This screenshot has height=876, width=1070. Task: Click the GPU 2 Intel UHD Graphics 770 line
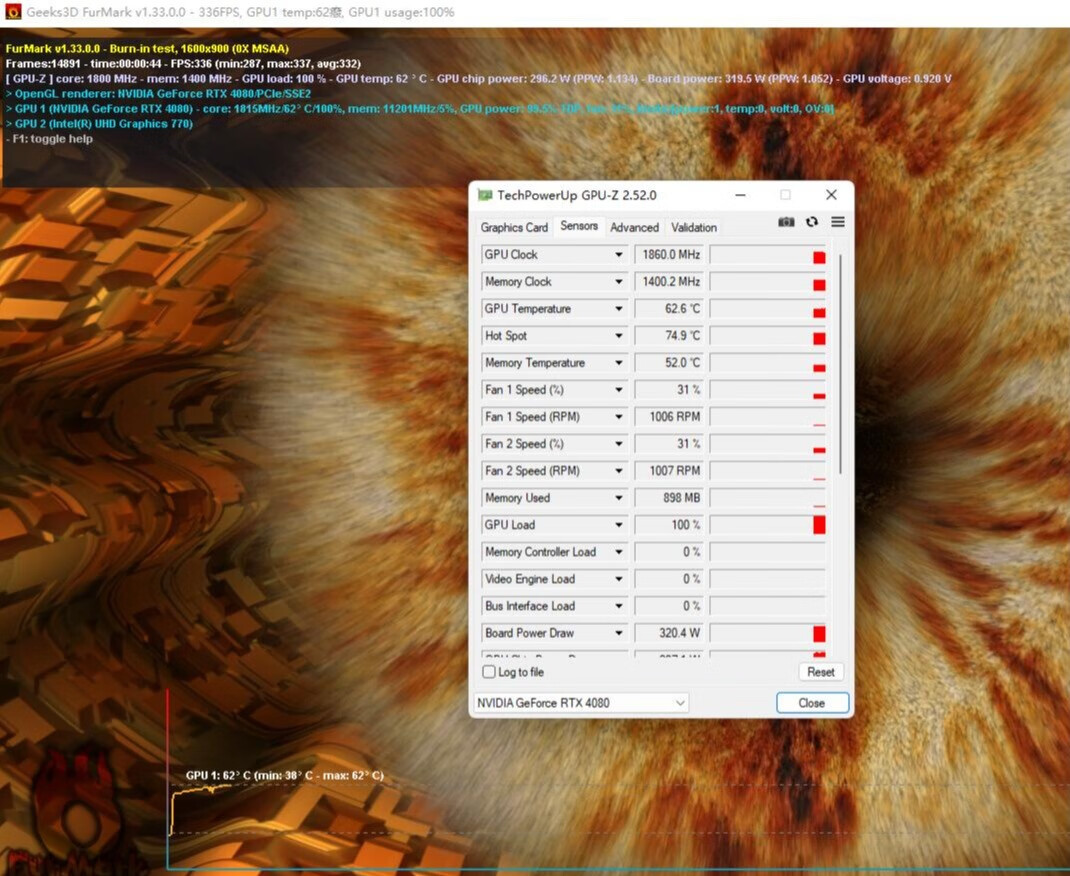[x=99, y=123]
